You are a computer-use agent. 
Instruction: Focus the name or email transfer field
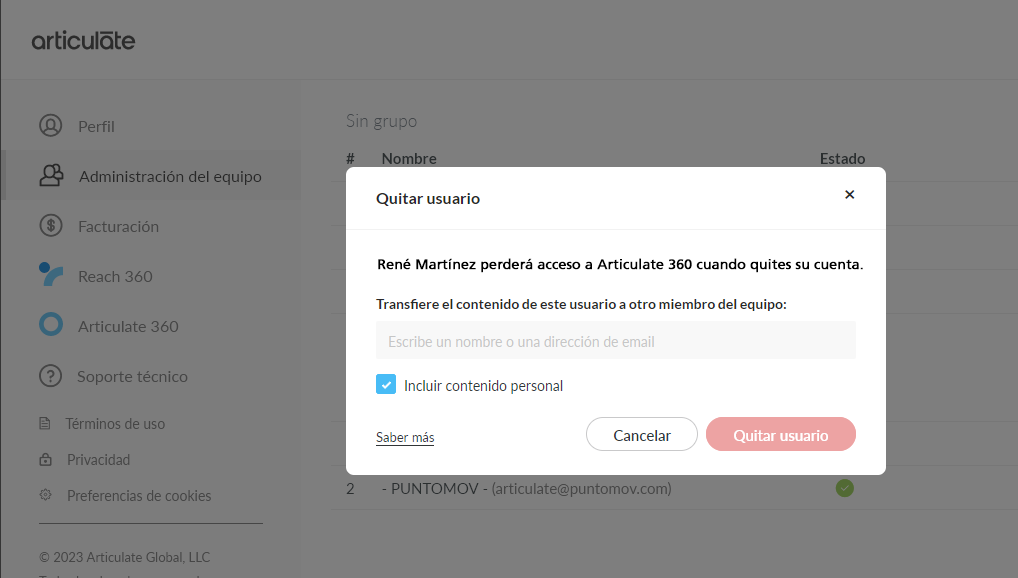(x=615, y=340)
